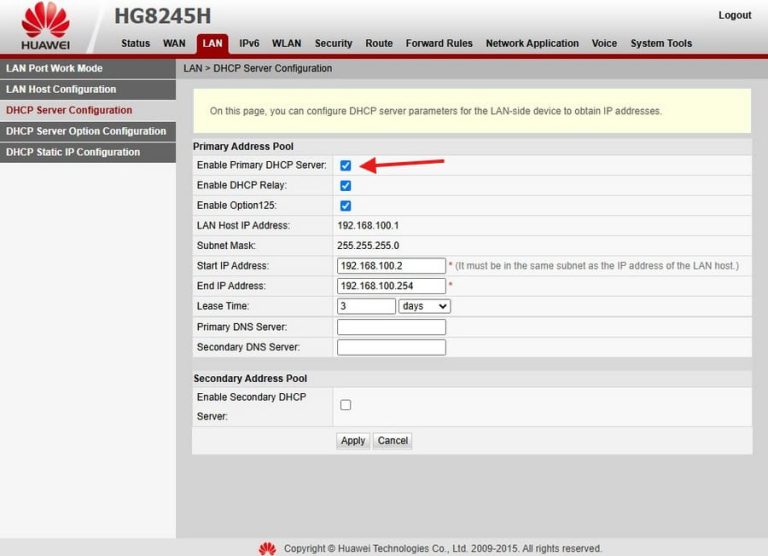Enable Secondary DHCP Server checkbox
768x556 pixels.
tap(345, 405)
